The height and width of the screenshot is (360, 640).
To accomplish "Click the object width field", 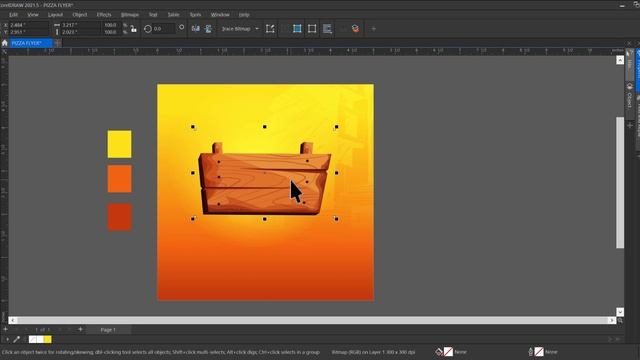I will point(80,25).
